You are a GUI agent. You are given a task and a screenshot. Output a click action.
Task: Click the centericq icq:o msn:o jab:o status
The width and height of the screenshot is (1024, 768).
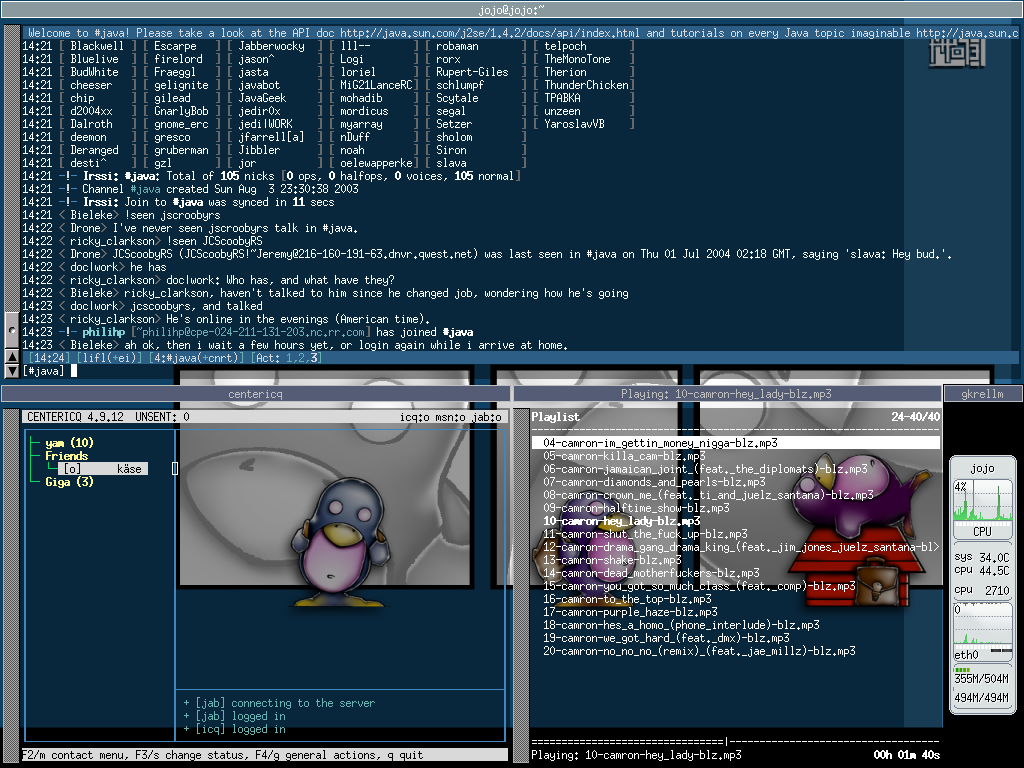pyautogui.click(x=451, y=417)
